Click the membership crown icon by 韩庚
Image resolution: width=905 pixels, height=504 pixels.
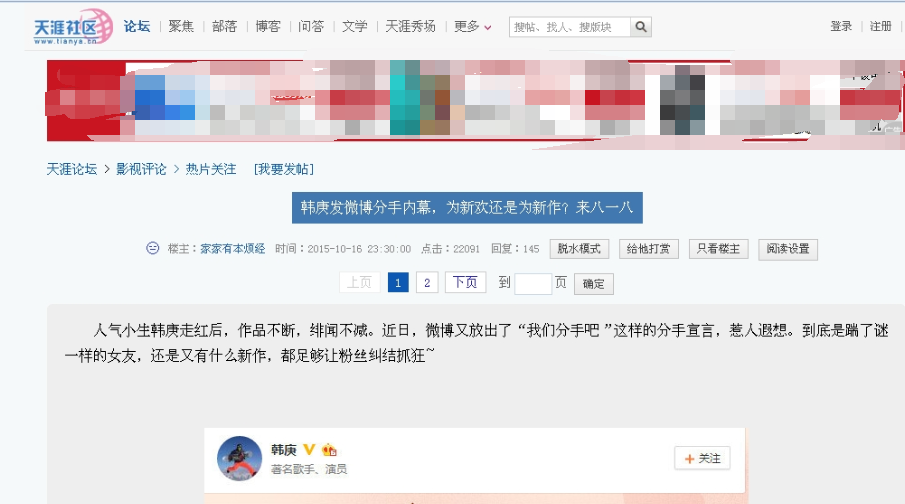tap(330, 450)
